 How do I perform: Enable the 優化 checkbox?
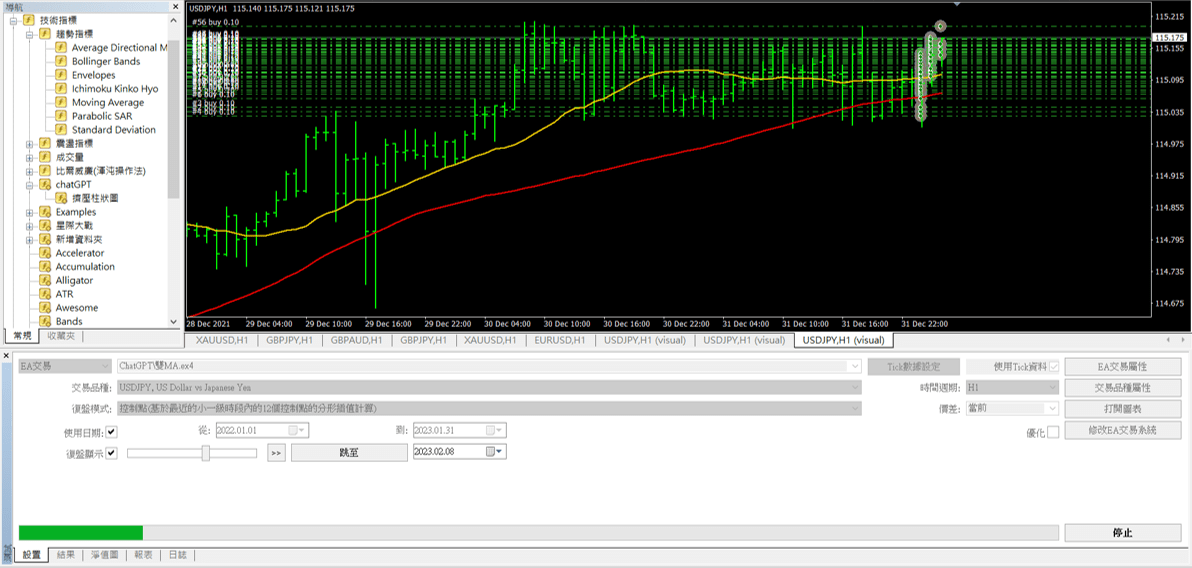click(1052, 432)
